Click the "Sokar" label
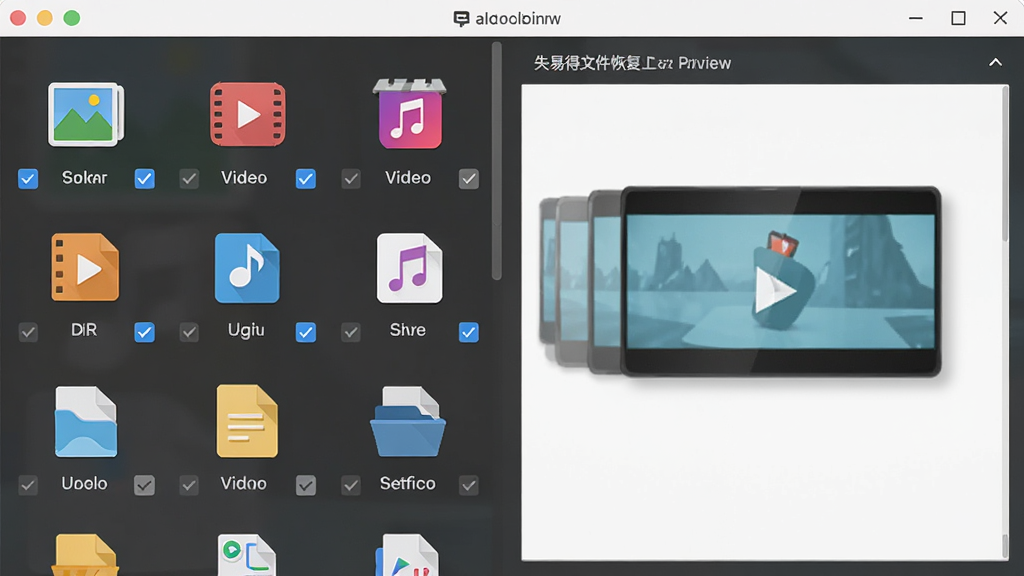This screenshot has height=576, width=1024. click(x=84, y=178)
